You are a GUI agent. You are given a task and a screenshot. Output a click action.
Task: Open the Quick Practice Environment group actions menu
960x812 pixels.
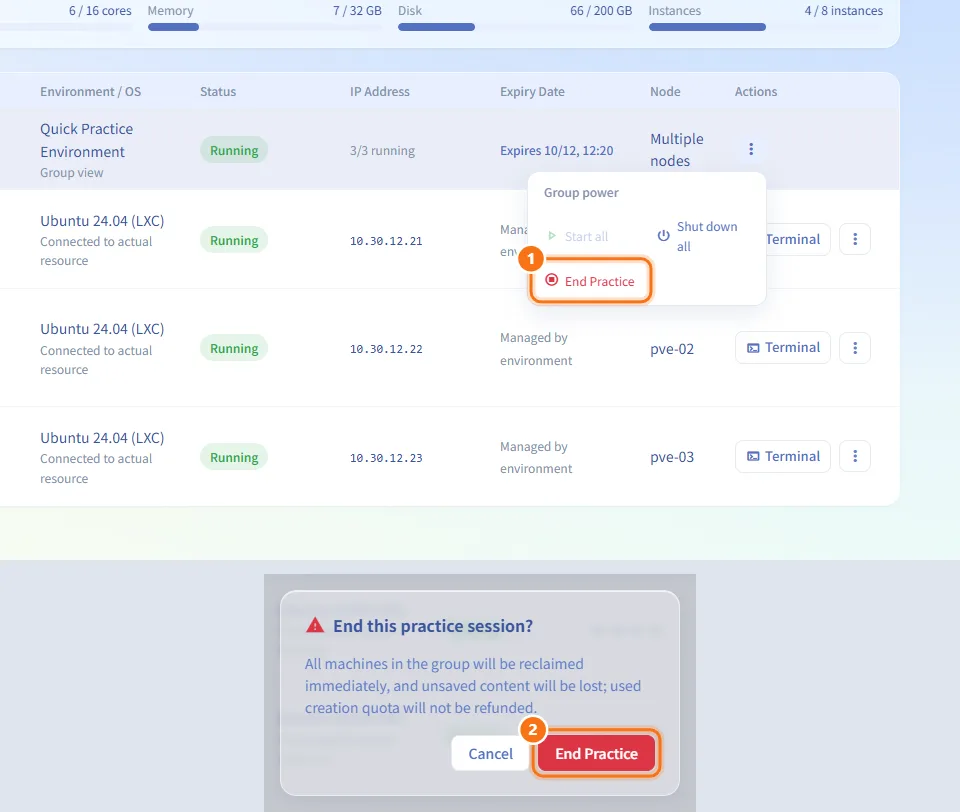coord(751,149)
